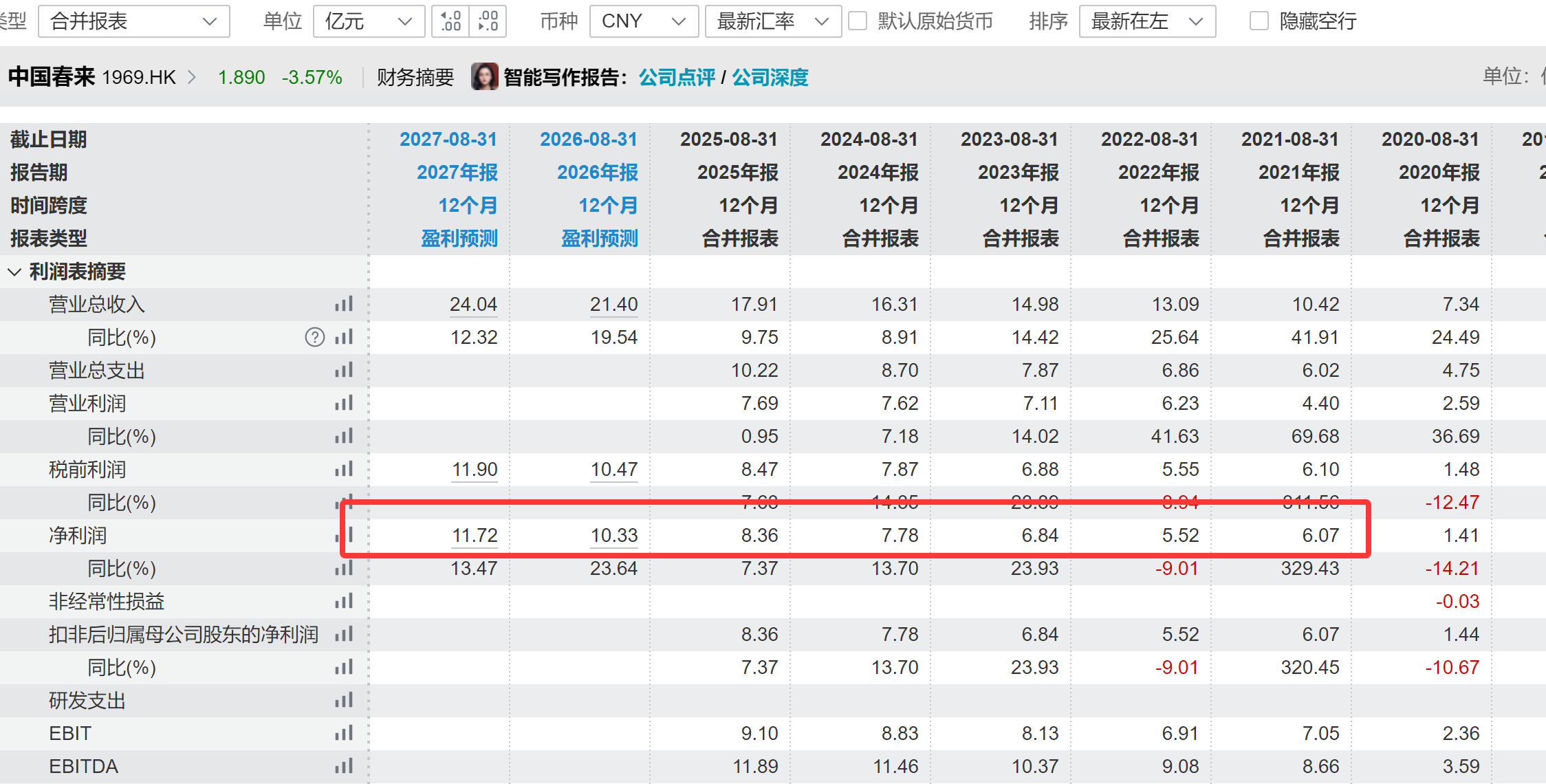Open the 最新在左 sort order dropdown

tap(1147, 21)
